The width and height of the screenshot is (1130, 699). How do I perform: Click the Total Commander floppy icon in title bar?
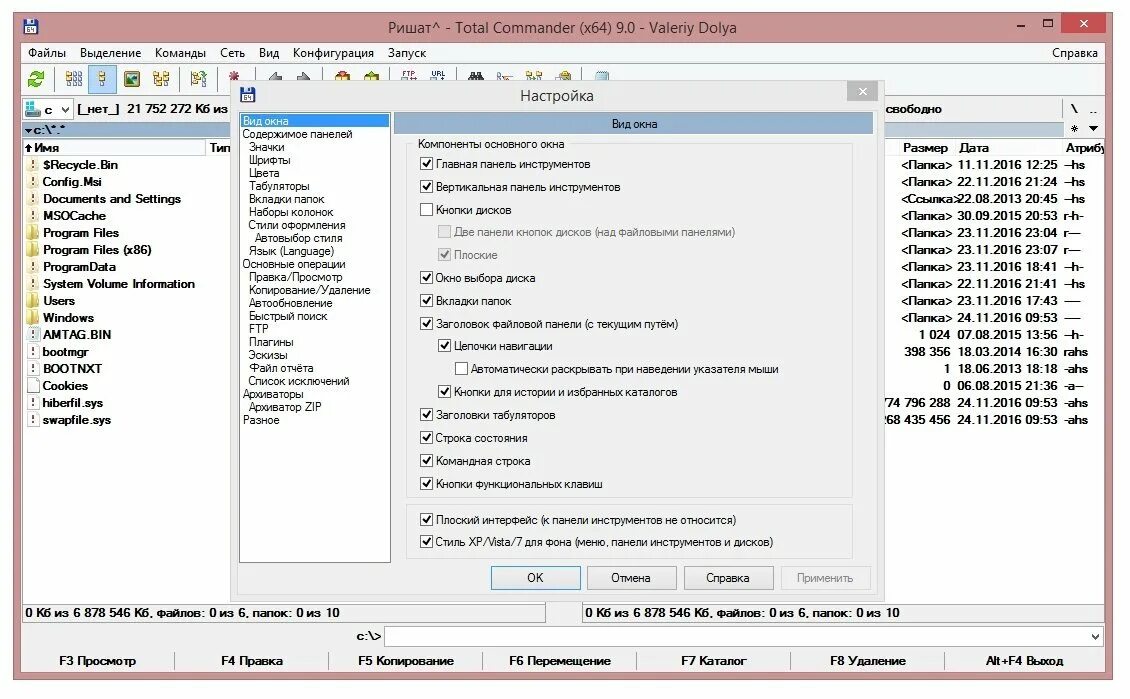30,27
